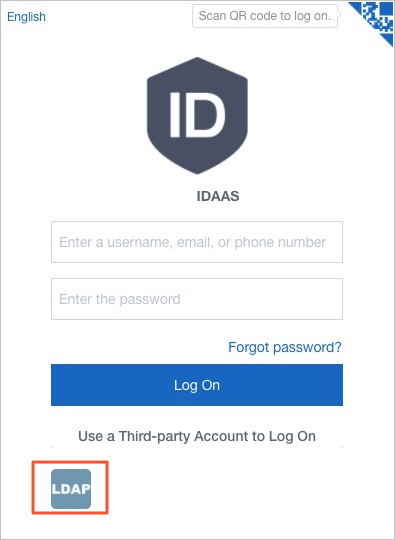This screenshot has width=395, height=540.
Task: Click the blue Log On button
Action: point(197,385)
